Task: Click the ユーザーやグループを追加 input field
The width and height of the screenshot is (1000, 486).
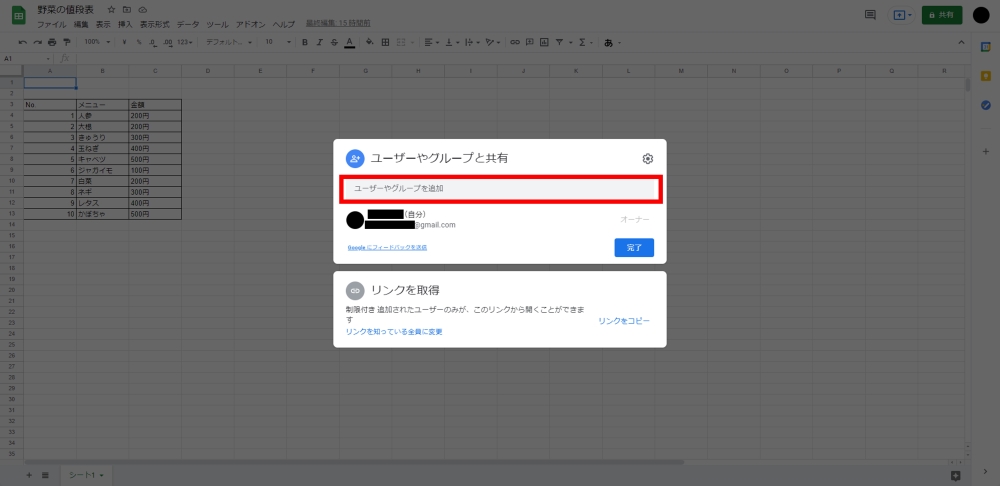Action: click(501, 189)
